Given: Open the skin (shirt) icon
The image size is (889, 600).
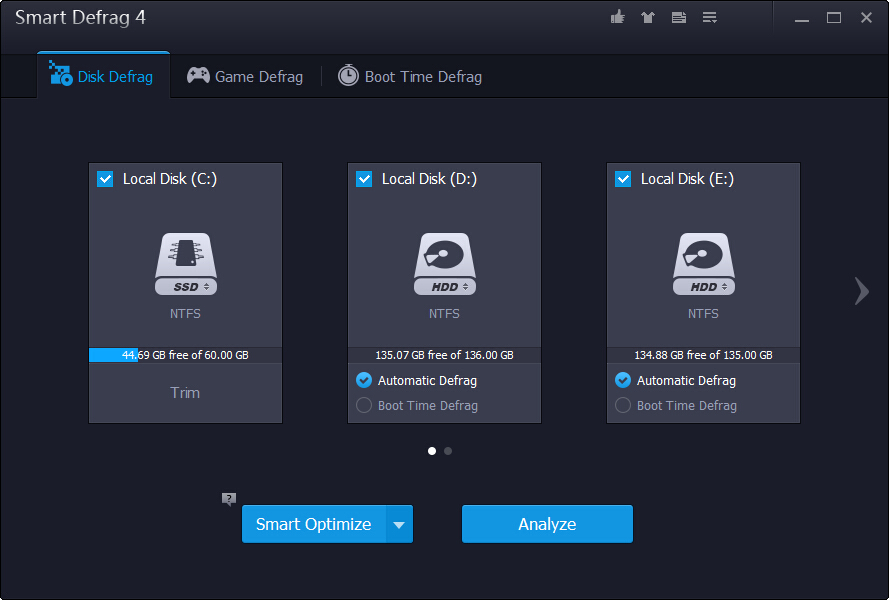Looking at the screenshot, I should point(648,17).
